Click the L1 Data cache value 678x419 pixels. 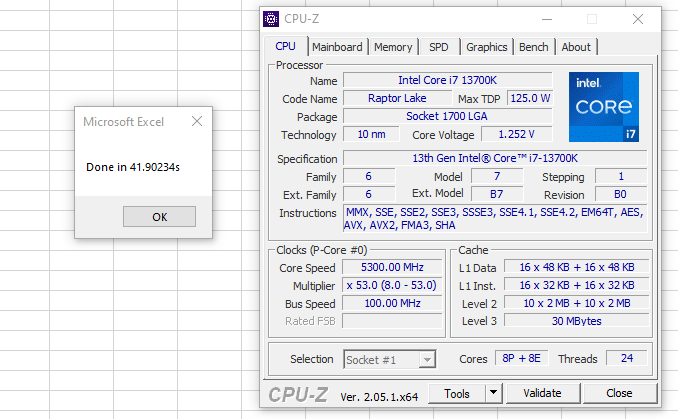[576, 267]
